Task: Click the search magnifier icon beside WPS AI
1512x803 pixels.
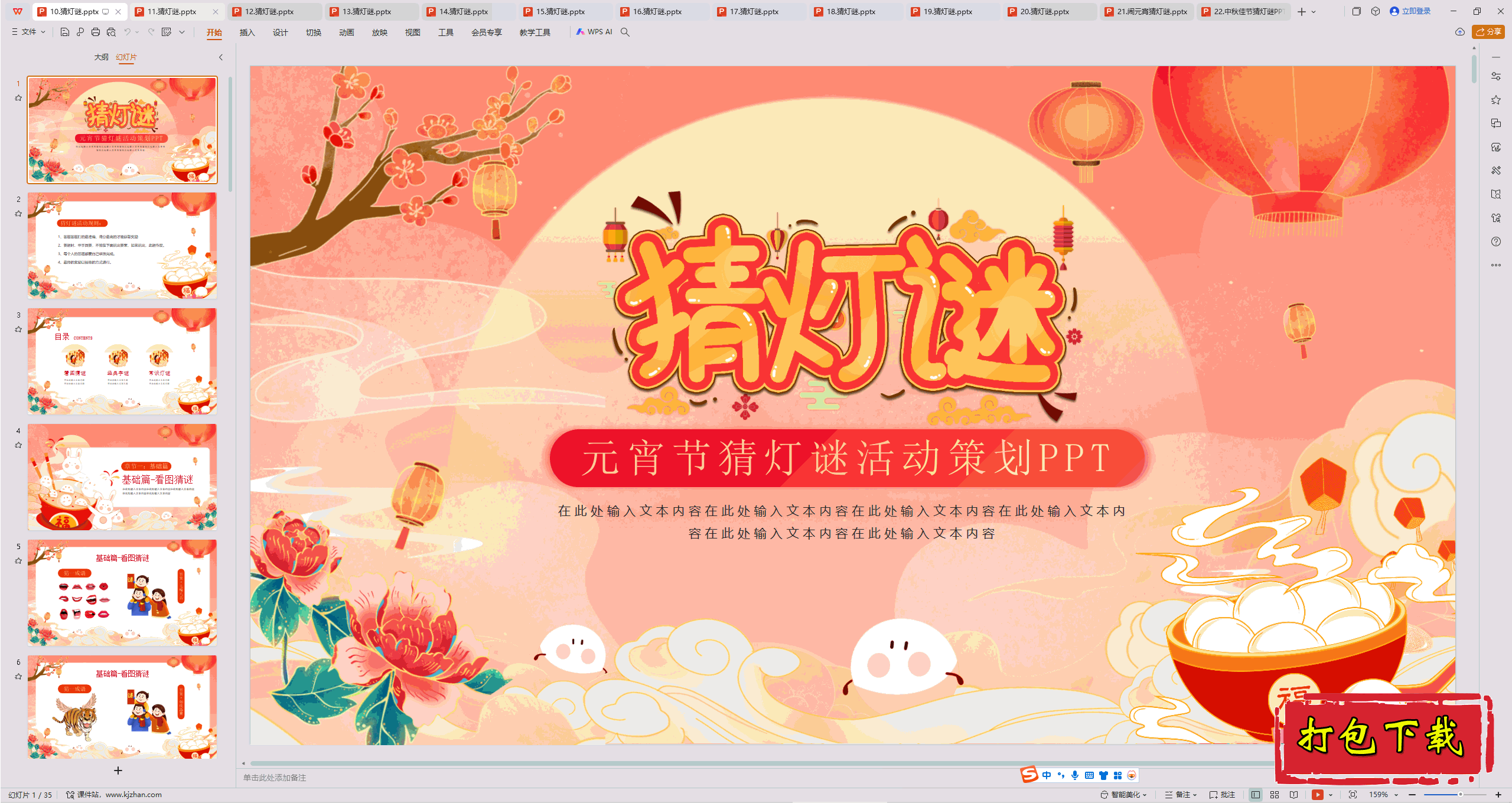Action: click(x=625, y=32)
